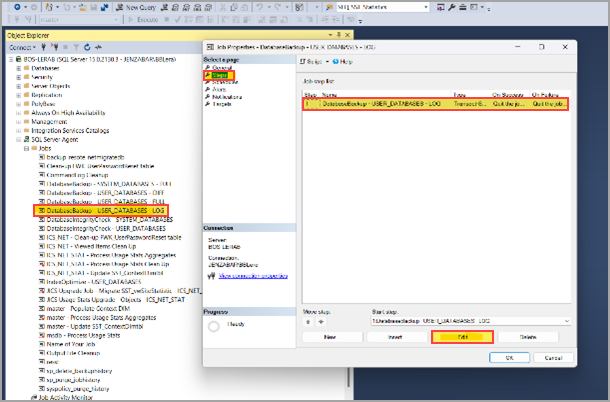Click the Save All icon in the main toolbar
Image resolution: width=610 pixels, height=402 pixels.
(104, 7)
